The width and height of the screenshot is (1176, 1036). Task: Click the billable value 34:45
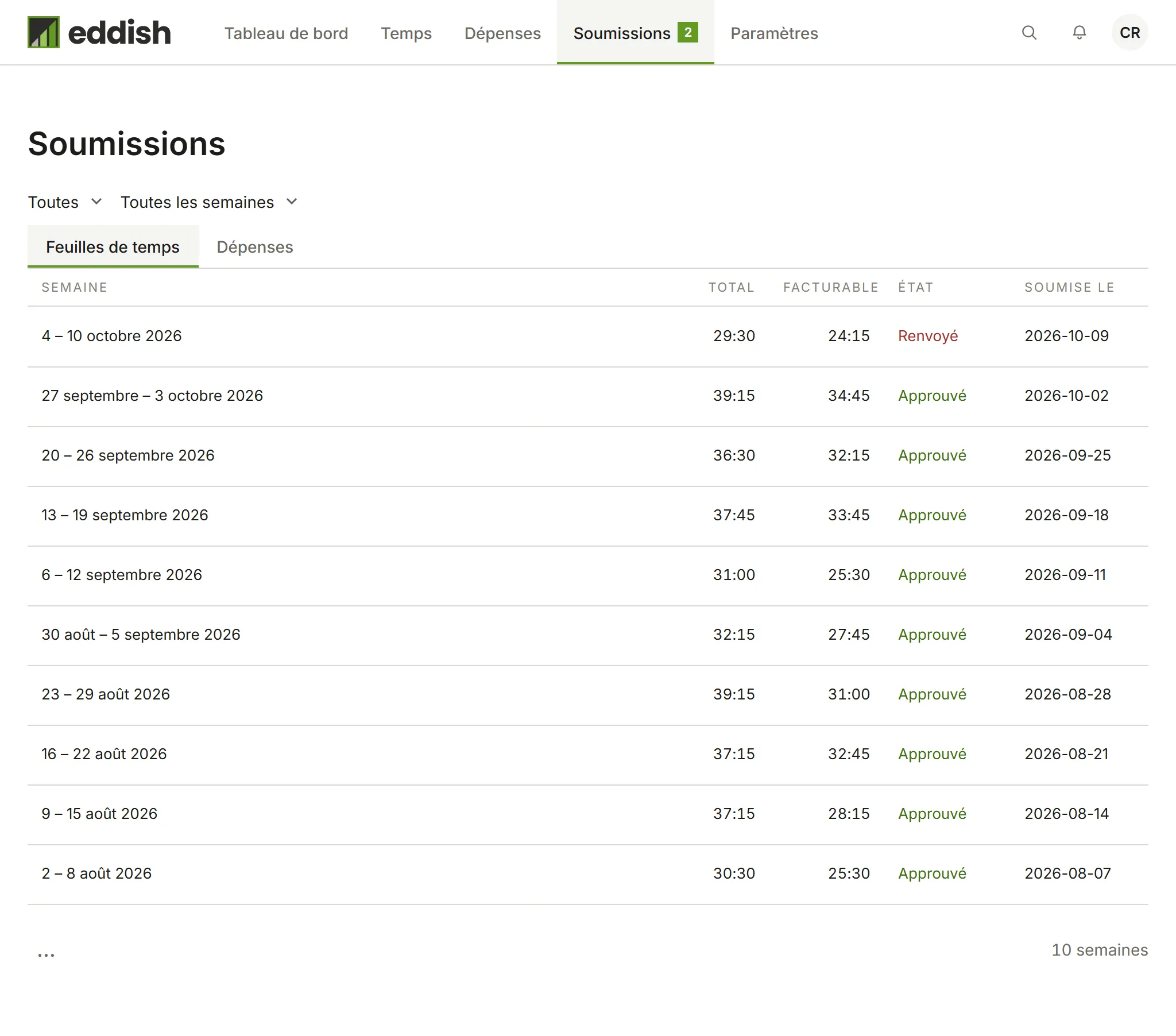click(849, 396)
